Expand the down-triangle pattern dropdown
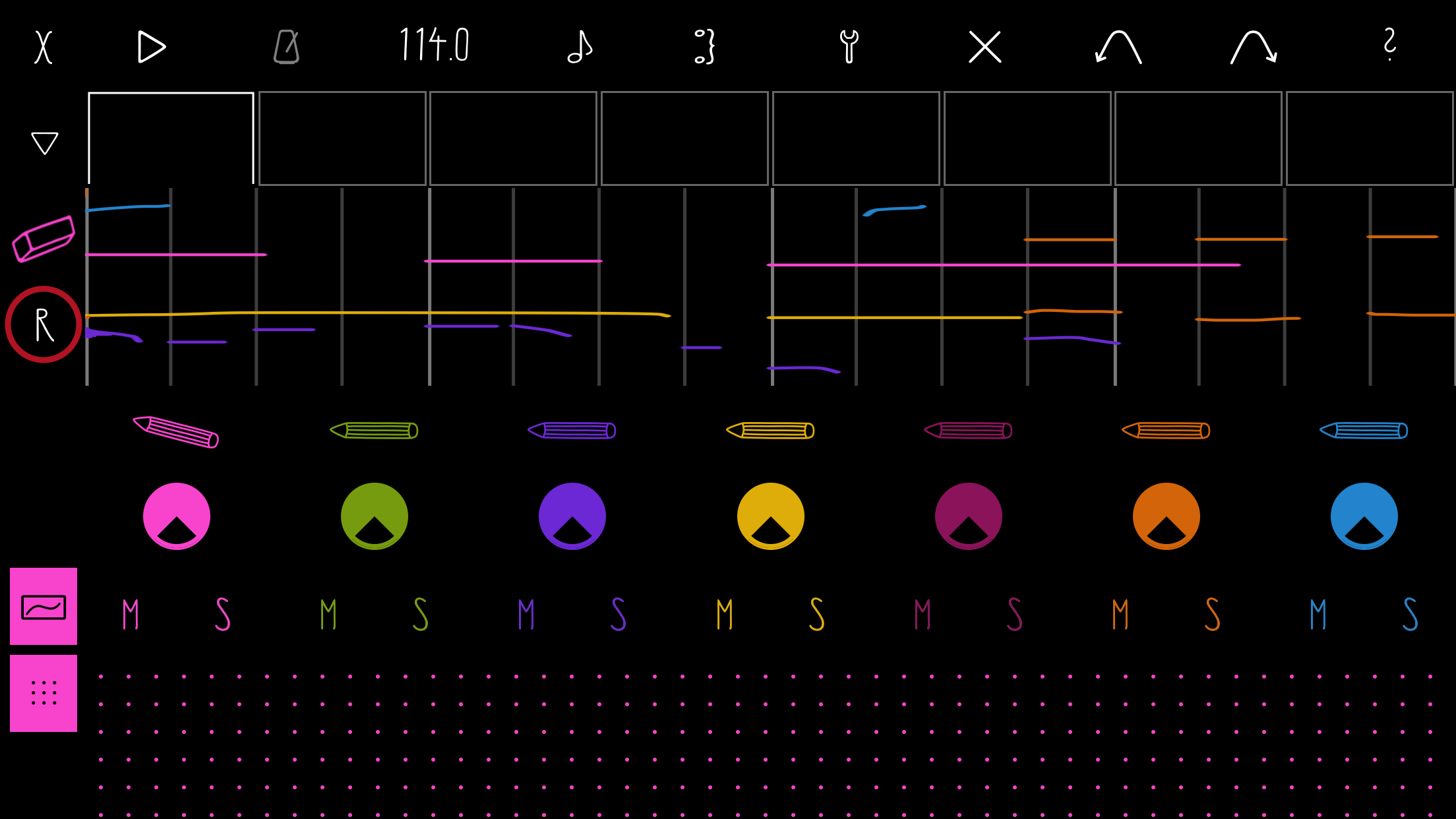The image size is (1456, 819). (x=44, y=142)
